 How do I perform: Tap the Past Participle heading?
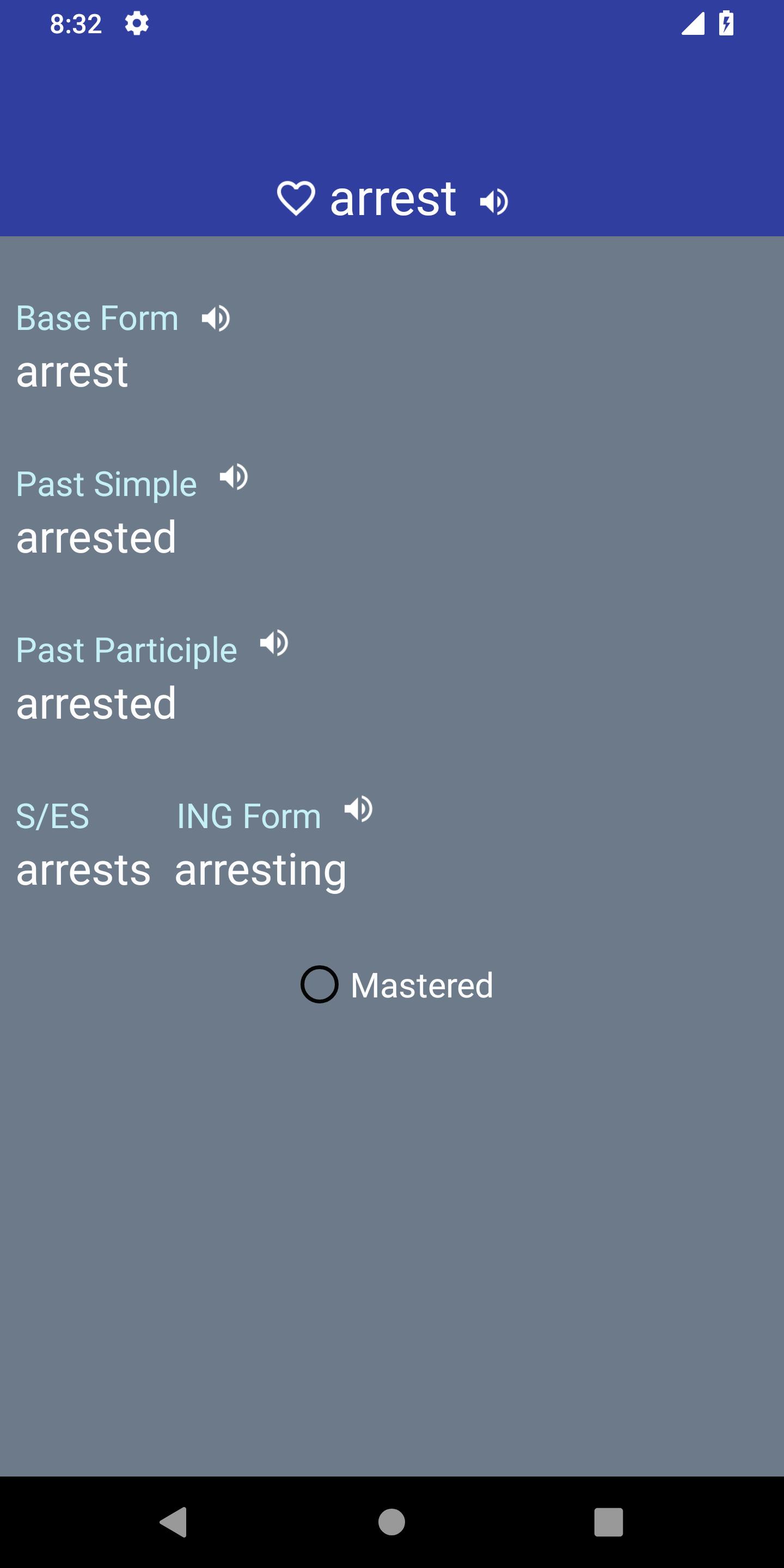[x=127, y=651]
